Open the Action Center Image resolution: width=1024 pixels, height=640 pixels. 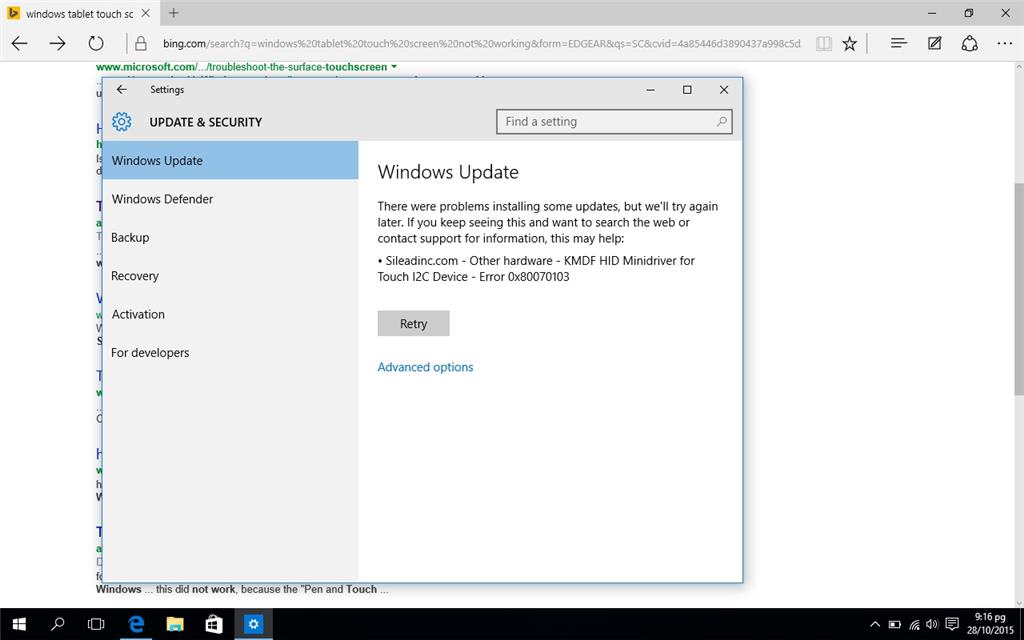pos(952,624)
